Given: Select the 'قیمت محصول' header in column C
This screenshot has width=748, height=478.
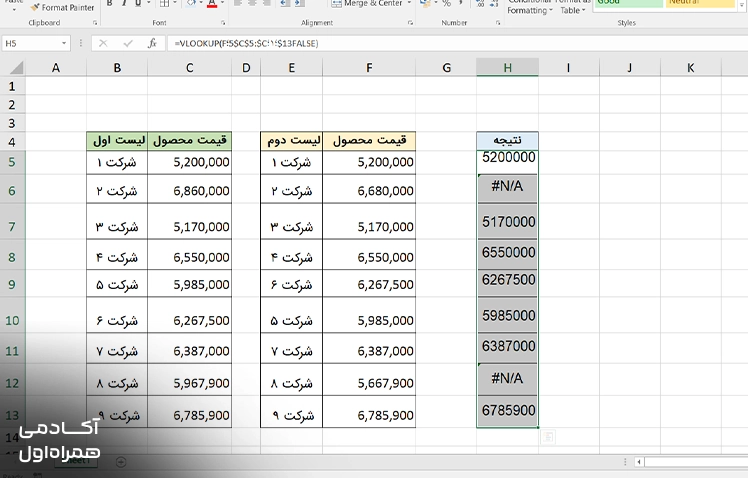Looking at the screenshot, I should pos(189,141).
